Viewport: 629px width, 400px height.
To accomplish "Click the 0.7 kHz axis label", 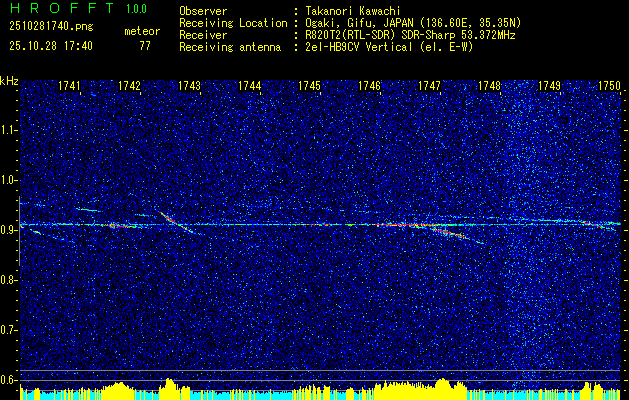I will tap(8, 330).
